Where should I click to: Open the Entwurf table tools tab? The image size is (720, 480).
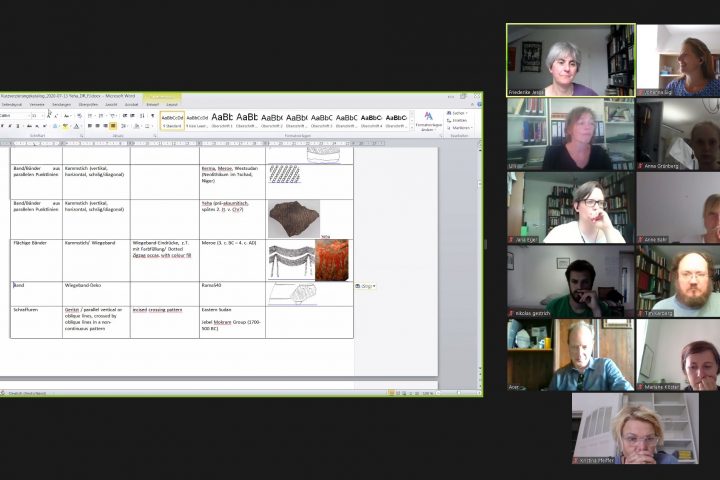[x=152, y=105]
